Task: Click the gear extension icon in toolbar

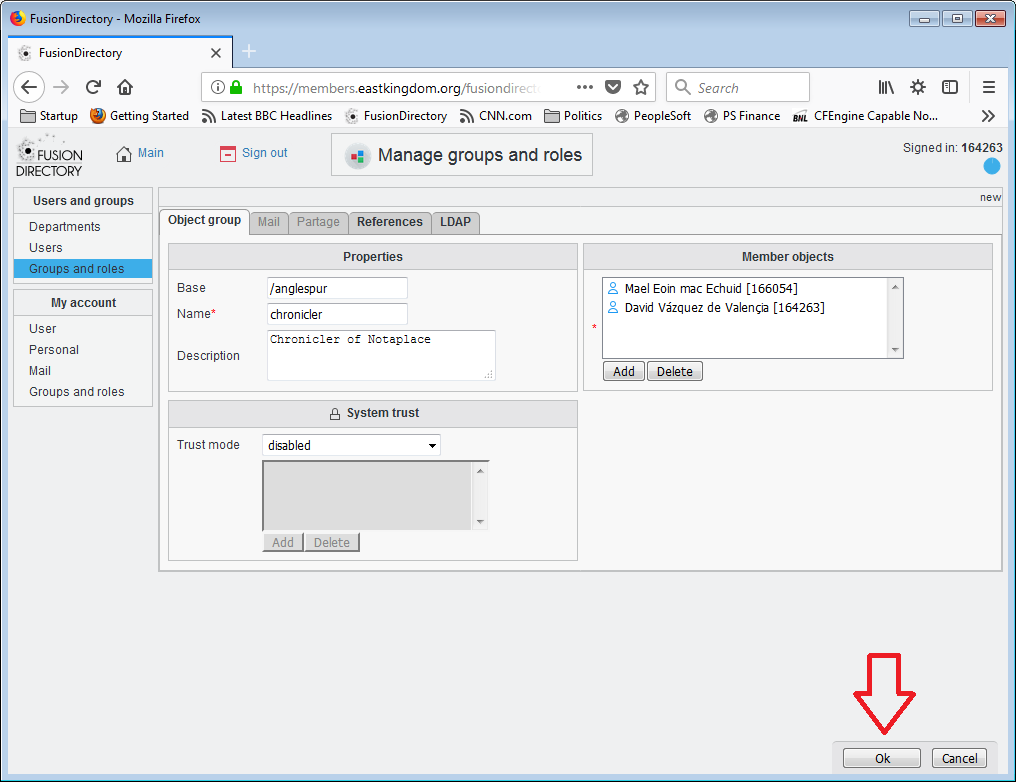Action: tap(918, 87)
